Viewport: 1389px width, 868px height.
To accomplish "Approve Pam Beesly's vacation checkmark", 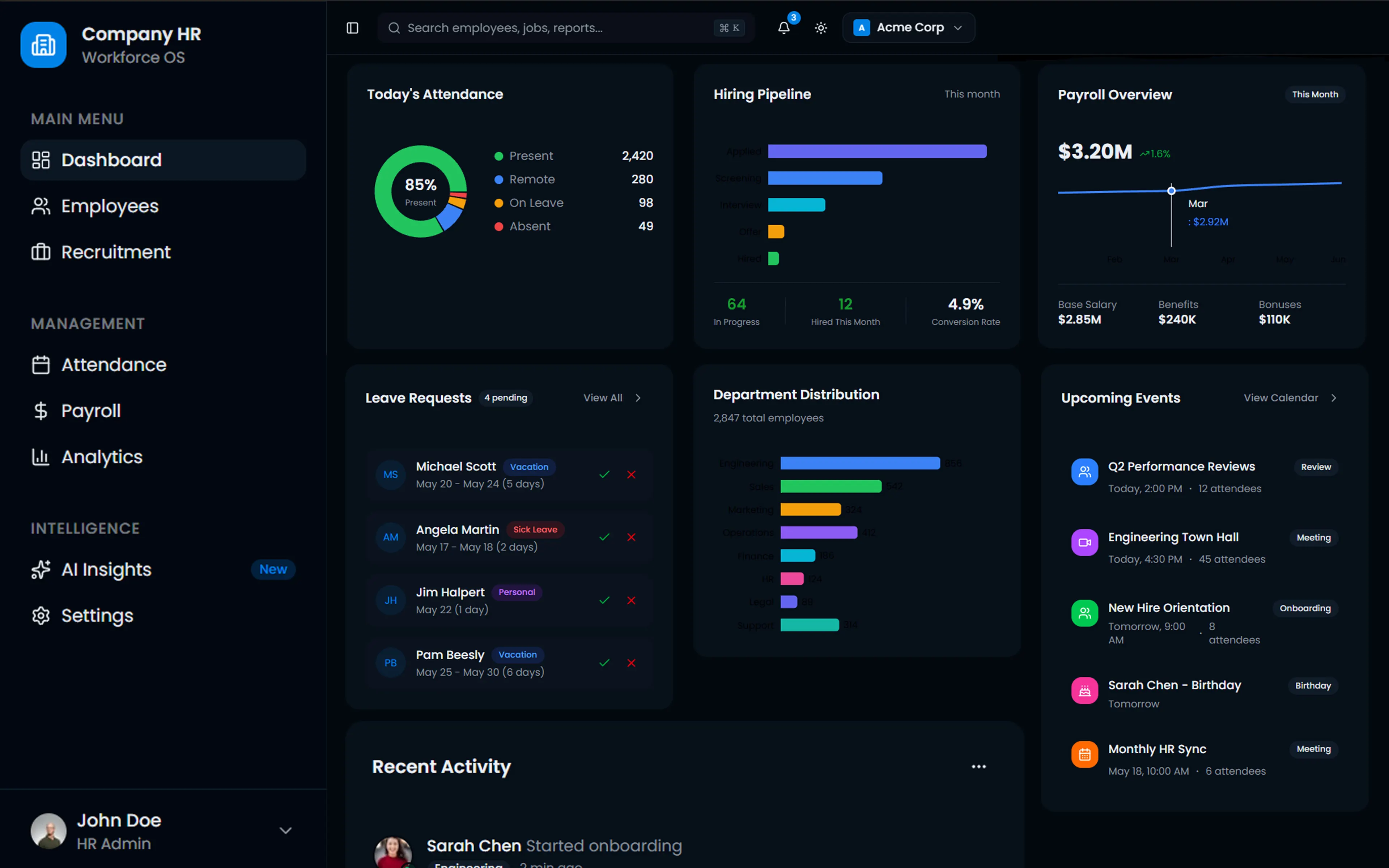I will pyautogui.click(x=604, y=663).
